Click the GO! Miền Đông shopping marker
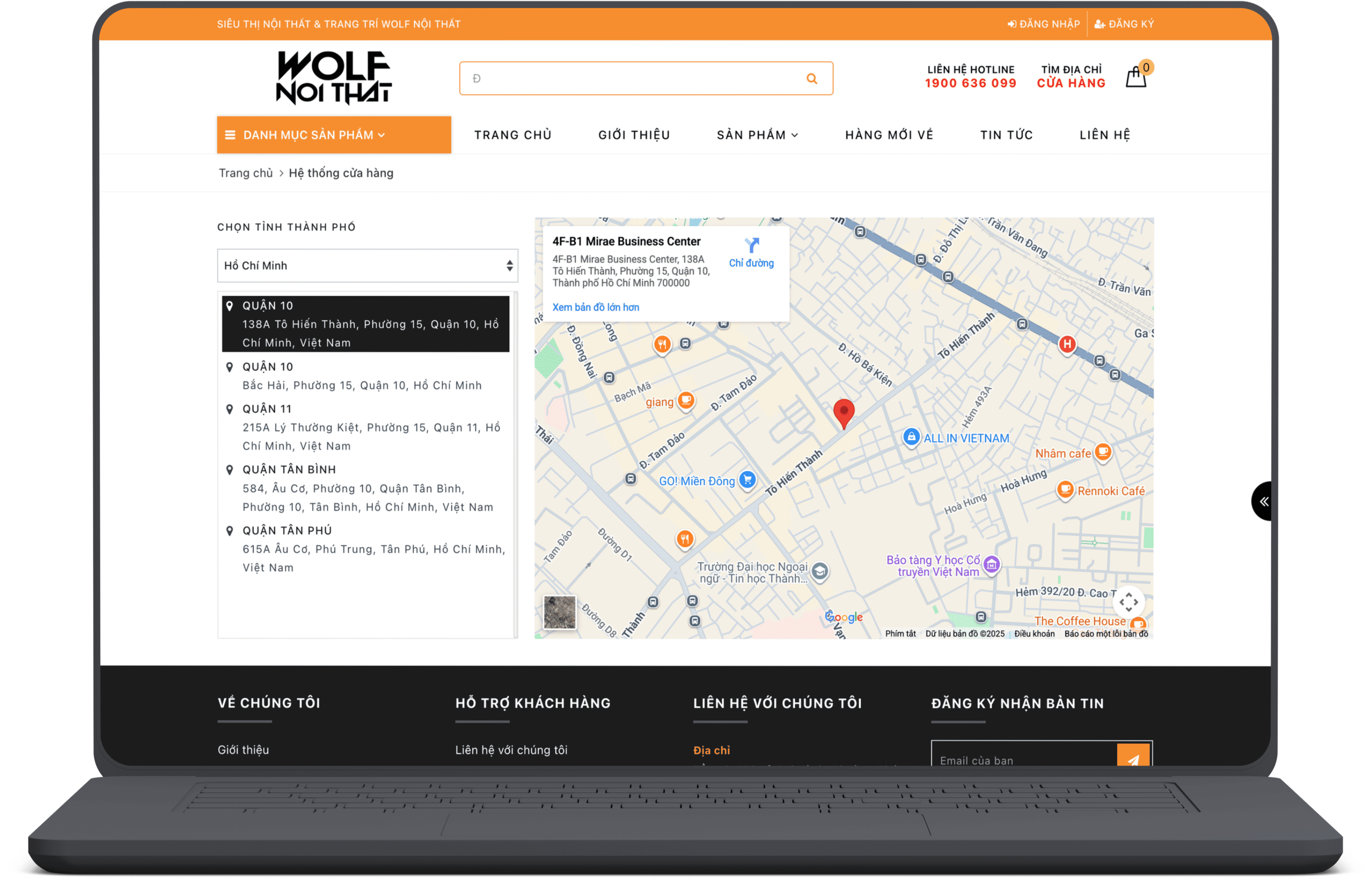 coord(747,479)
